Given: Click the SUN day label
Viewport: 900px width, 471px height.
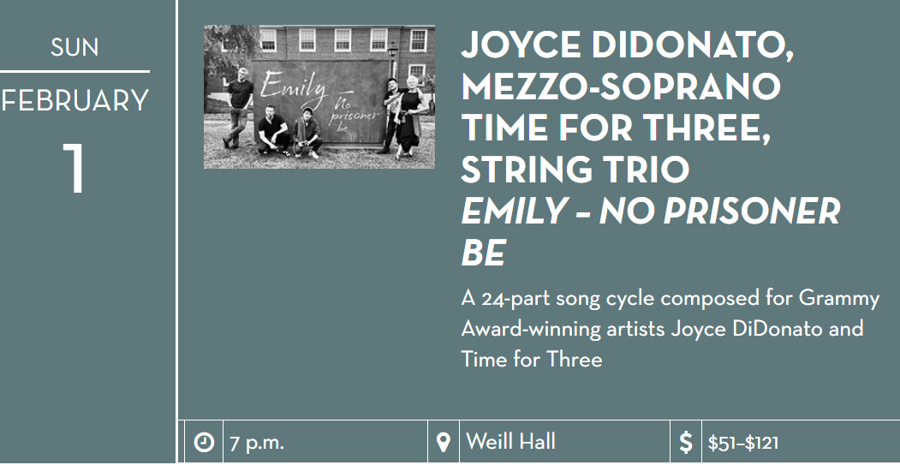Looking at the screenshot, I should pyautogui.click(x=75, y=46).
